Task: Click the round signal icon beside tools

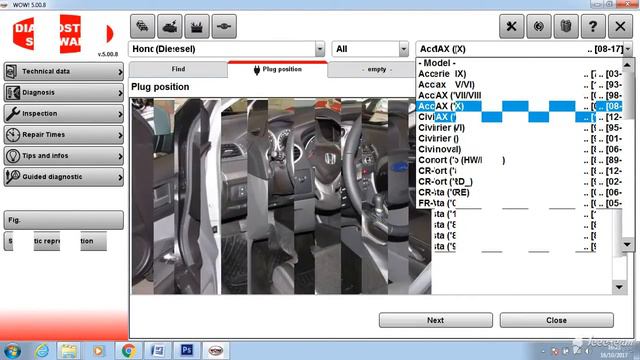Action: pyautogui.click(x=539, y=27)
